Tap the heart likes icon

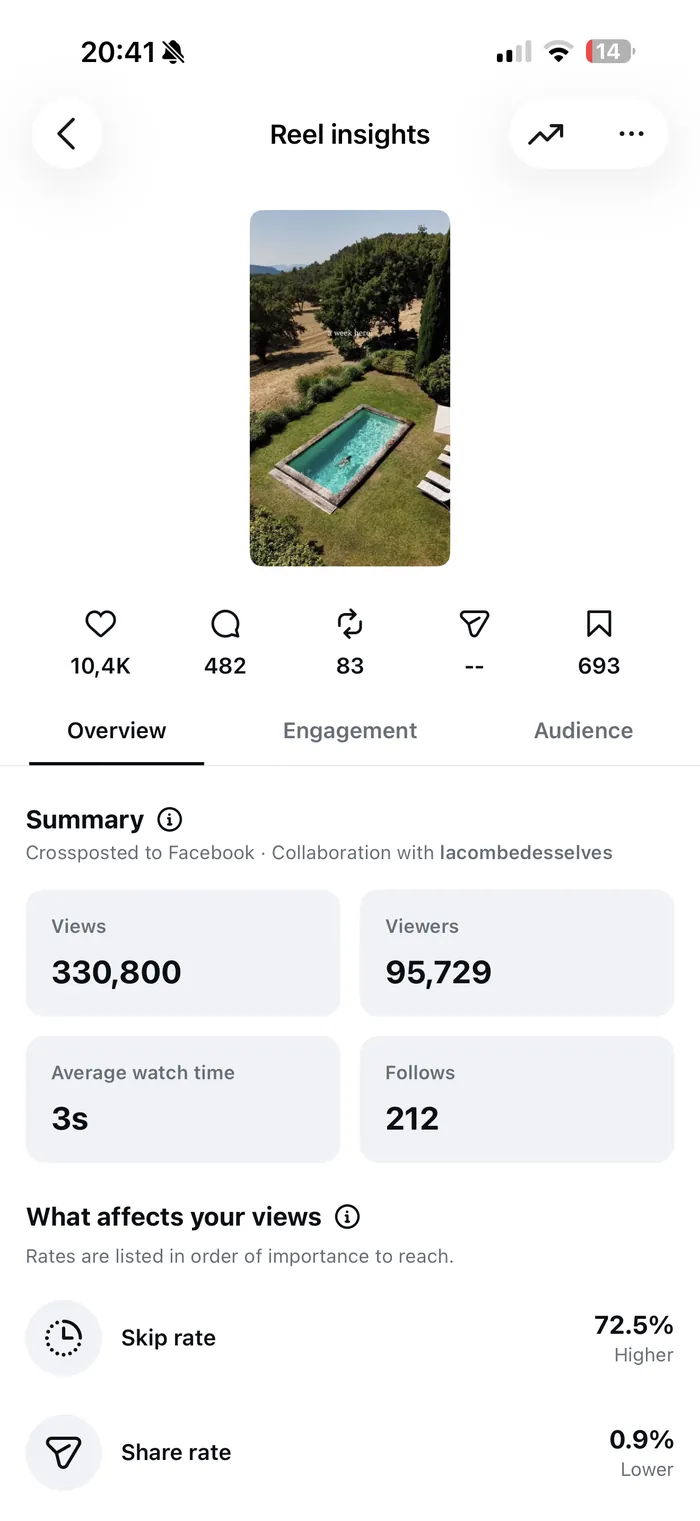tap(100, 624)
